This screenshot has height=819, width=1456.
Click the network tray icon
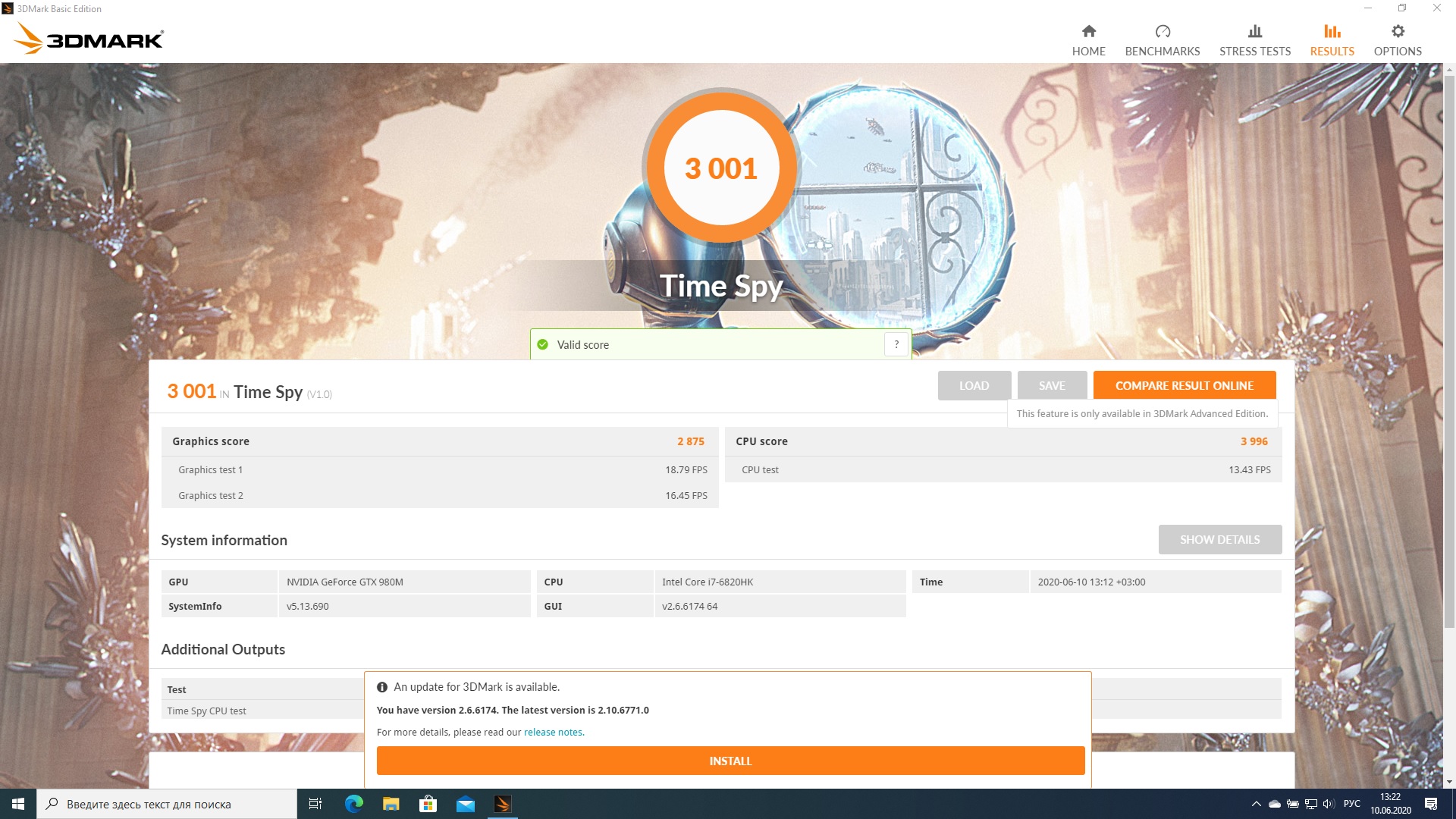1311,804
